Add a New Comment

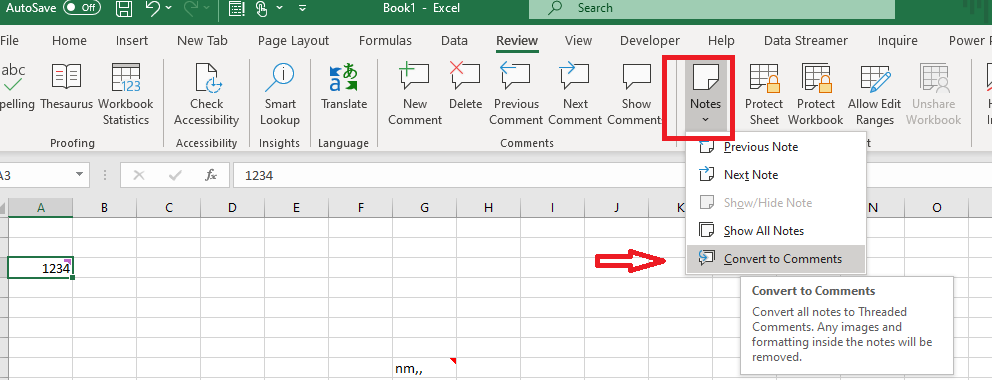[414, 94]
